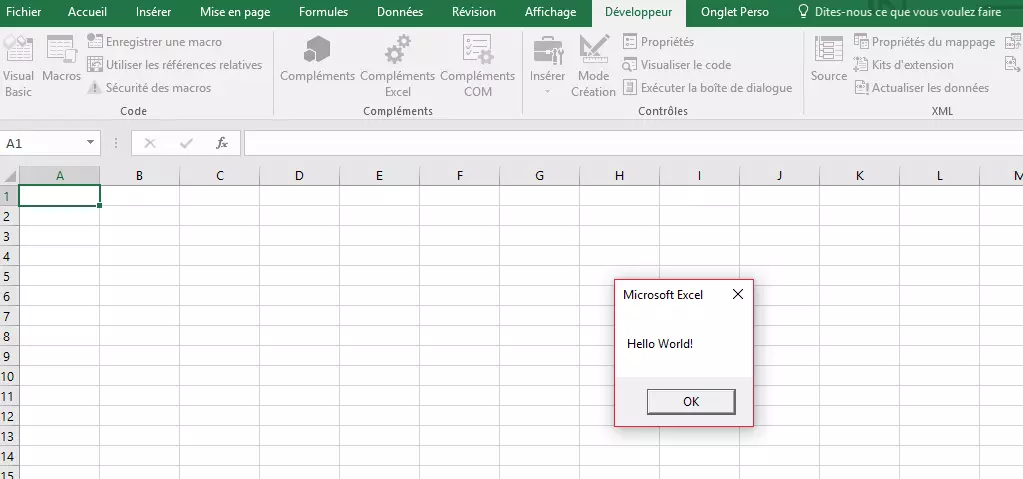Click Visualiser le code
Image resolution: width=1023 pixels, height=479 pixels.
(x=677, y=65)
